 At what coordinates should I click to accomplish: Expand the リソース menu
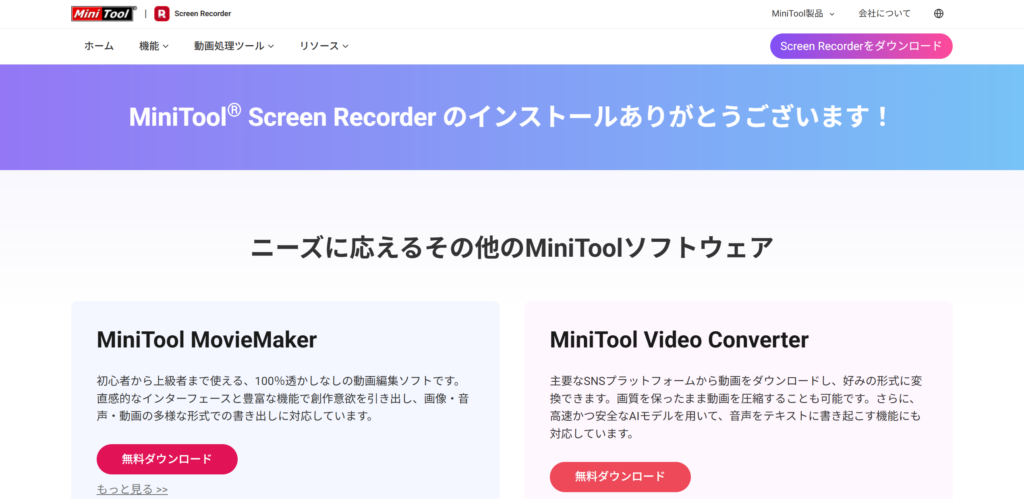pos(324,46)
